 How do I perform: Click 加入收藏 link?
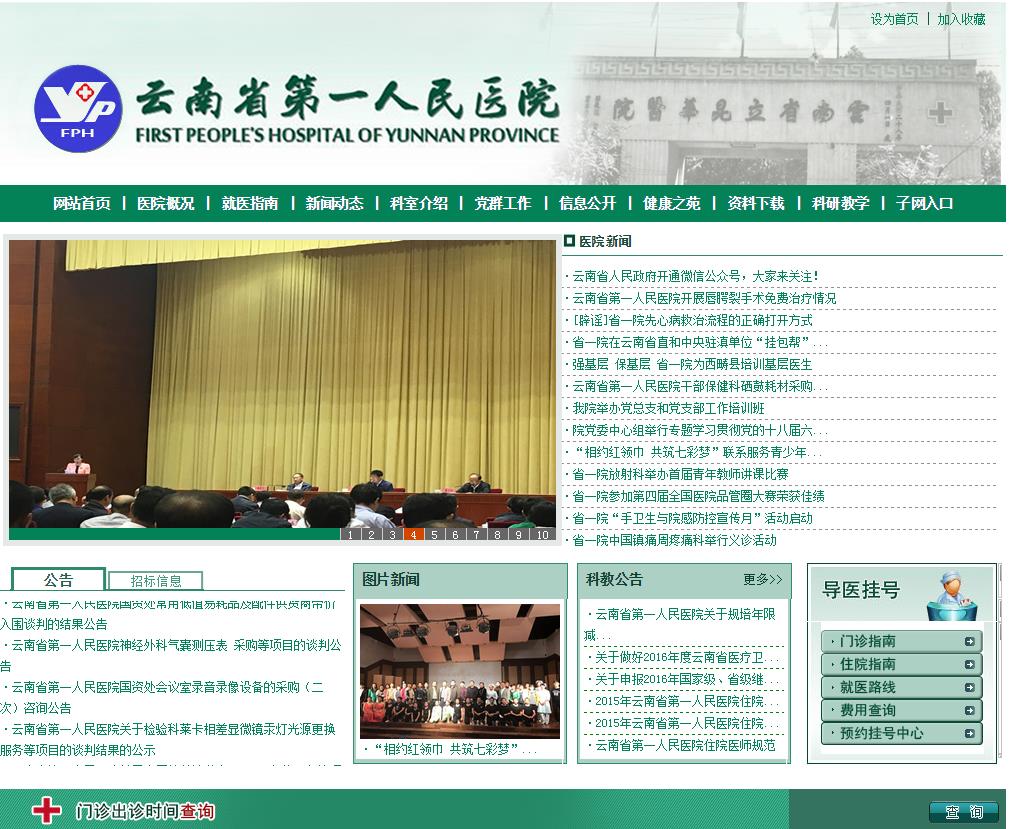tap(961, 19)
